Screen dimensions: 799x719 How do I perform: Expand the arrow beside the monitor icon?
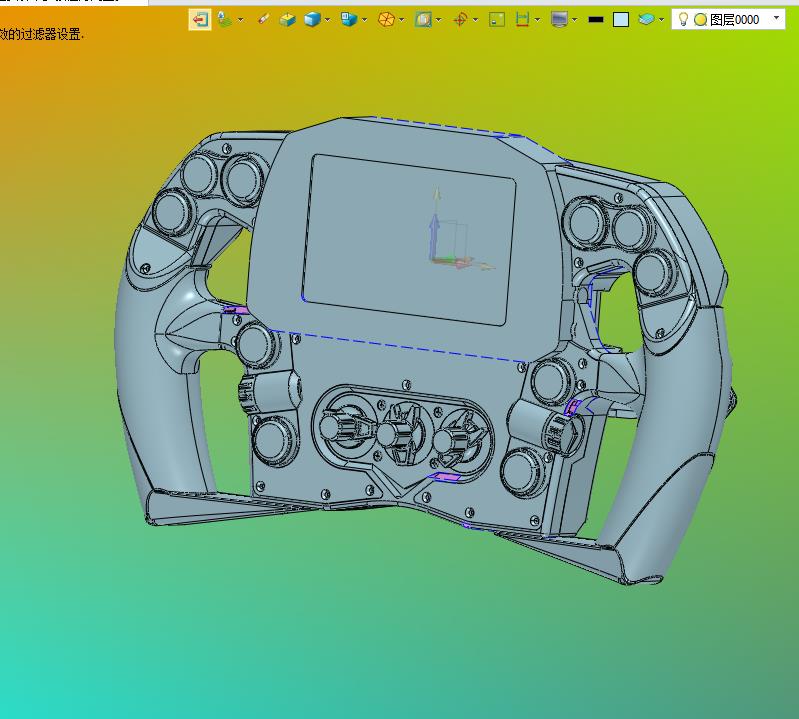(574, 19)
